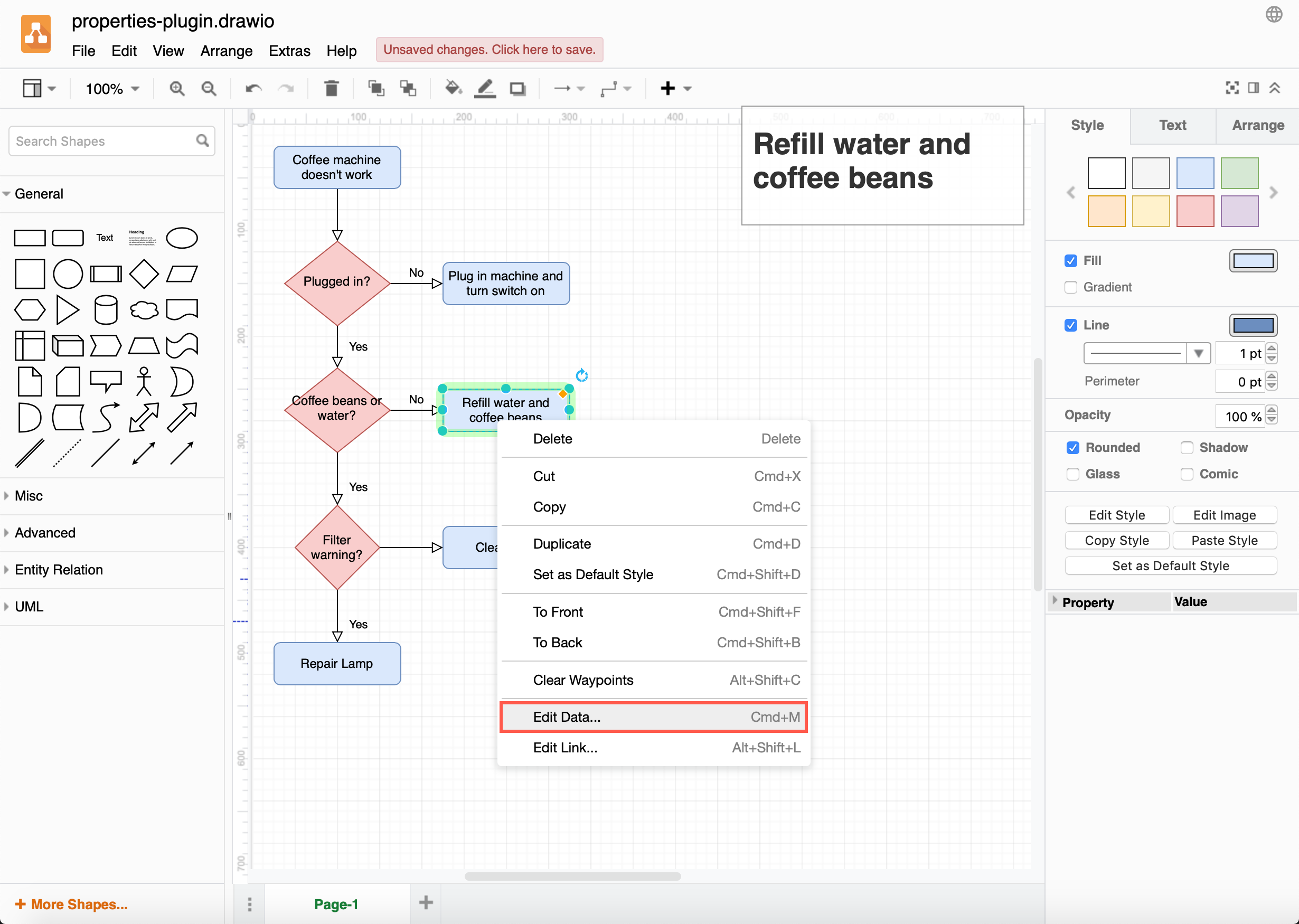Choose Edit Data from the context menu
Screen dimensions: 1299x924
pyautogui.click(x=567, y=717)
